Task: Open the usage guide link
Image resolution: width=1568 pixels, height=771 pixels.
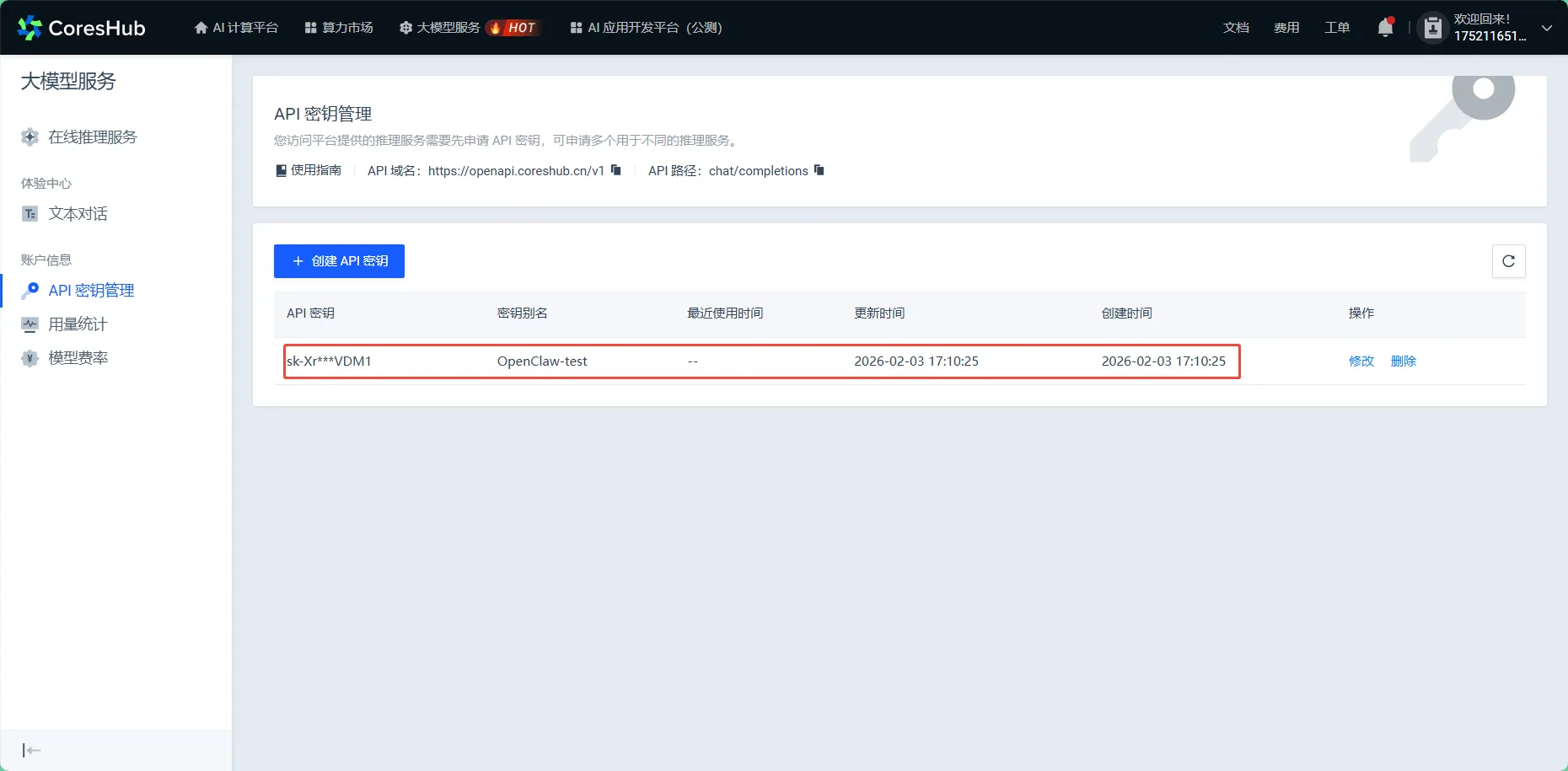Action: click(x=309, y=170)
